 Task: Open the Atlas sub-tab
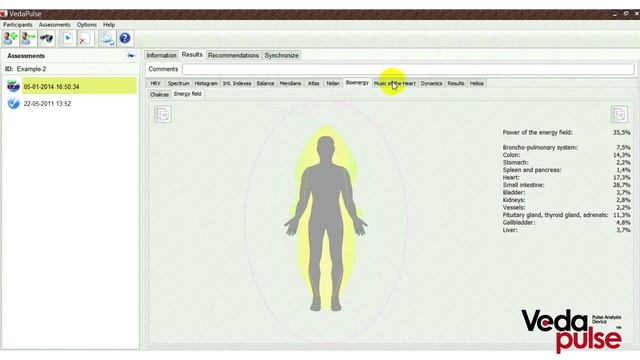click(x=313, y=83)
